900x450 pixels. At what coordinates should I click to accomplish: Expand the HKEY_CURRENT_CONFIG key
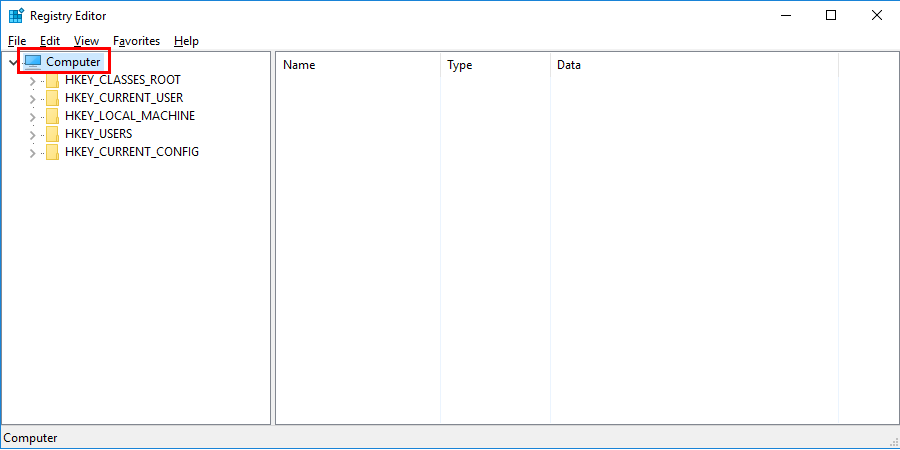tap(32, 153)
